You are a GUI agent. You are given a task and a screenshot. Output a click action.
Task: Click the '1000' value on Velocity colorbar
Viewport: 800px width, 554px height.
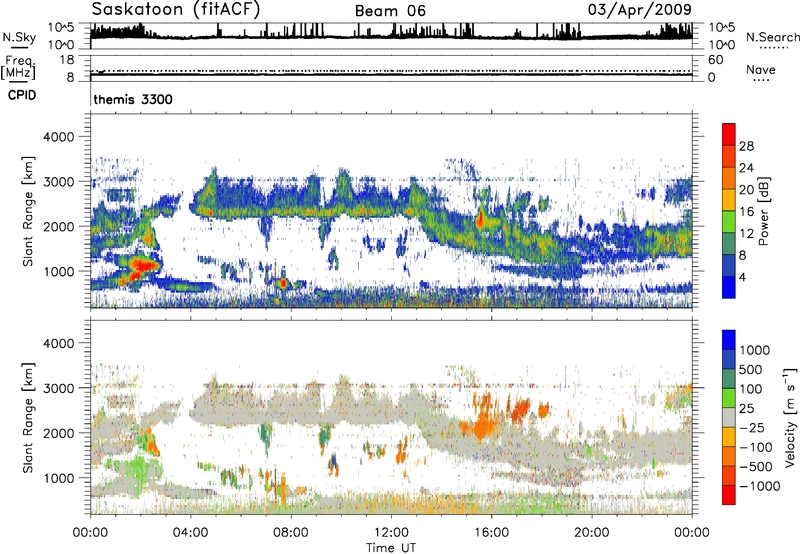(x=755, y=350)
